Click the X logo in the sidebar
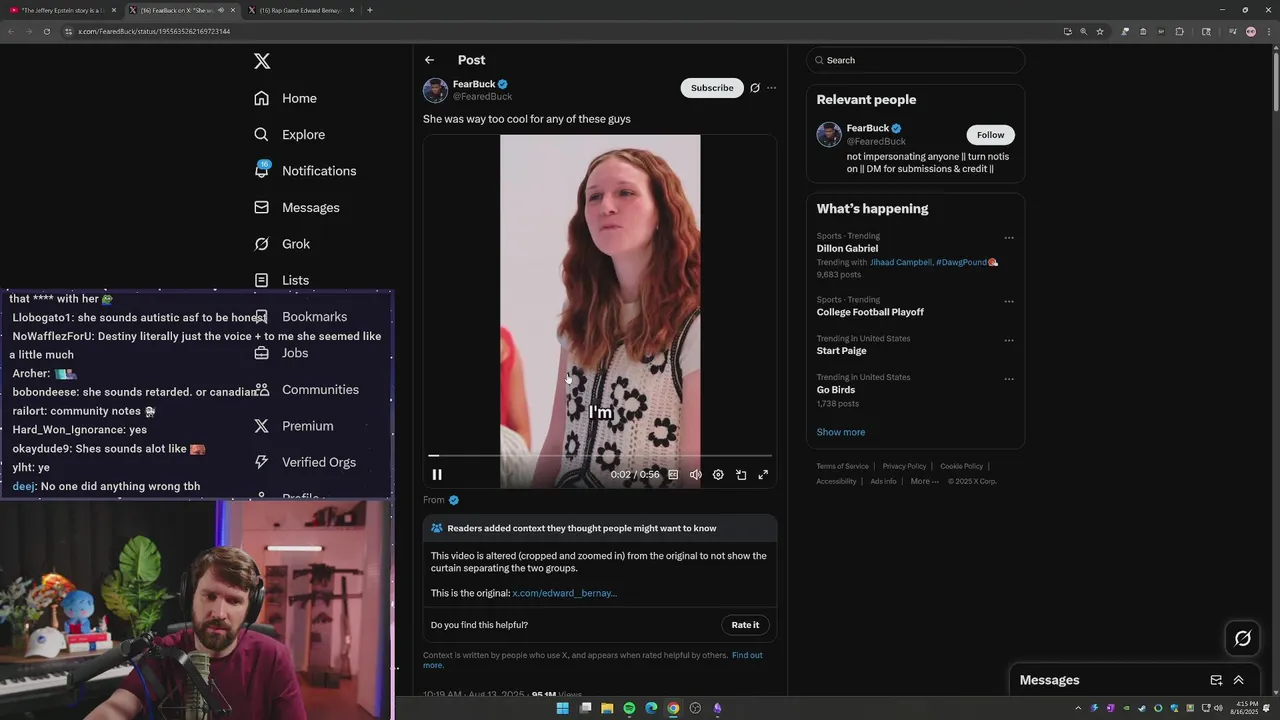 coord(262,61)
